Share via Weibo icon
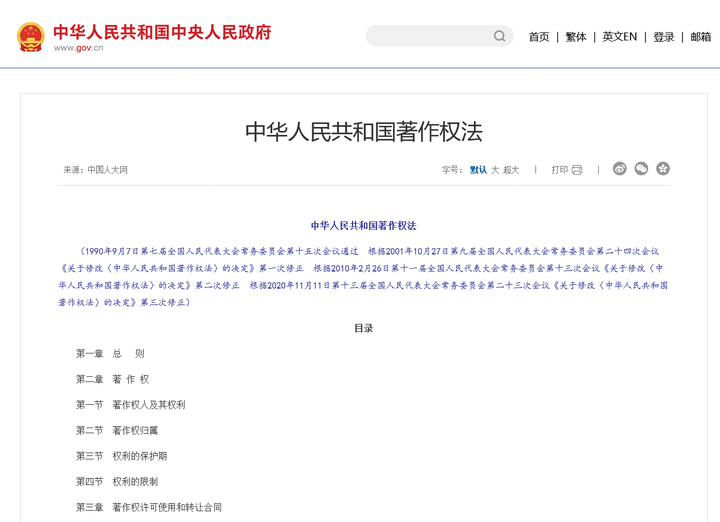 [619, 169]
